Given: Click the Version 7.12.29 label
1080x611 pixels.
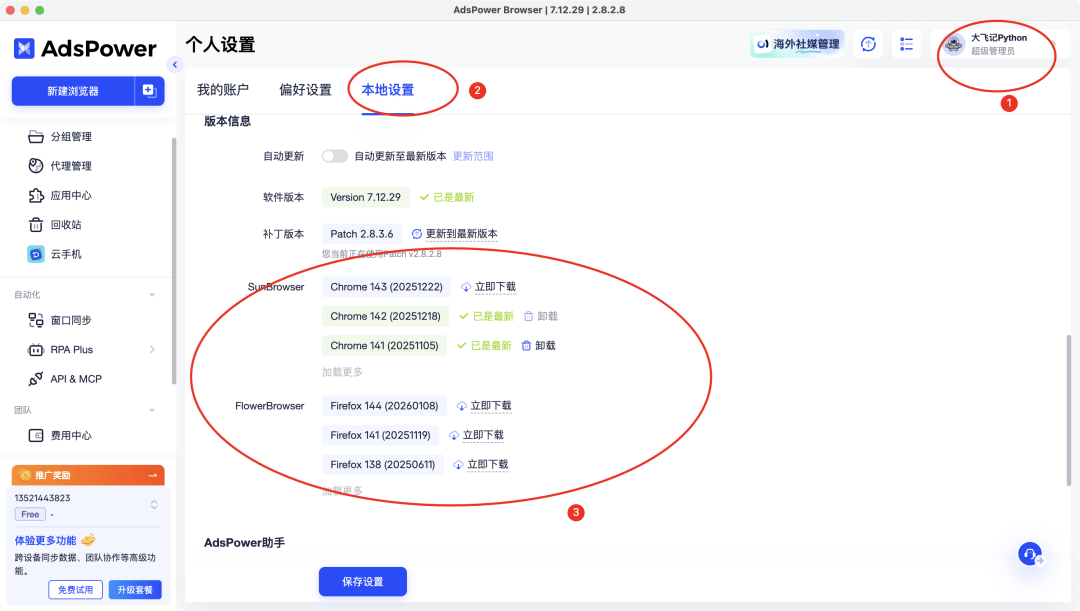Looking at the screenshot, I should pos(365,197).
